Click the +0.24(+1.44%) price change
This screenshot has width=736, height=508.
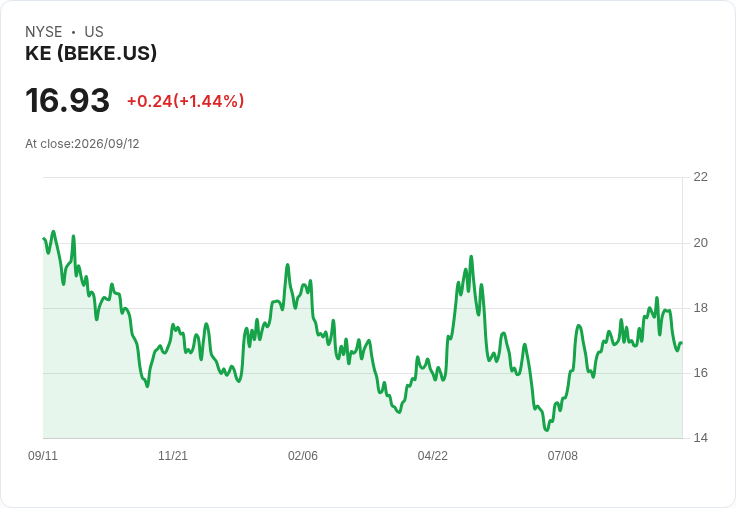click(185, 101)
